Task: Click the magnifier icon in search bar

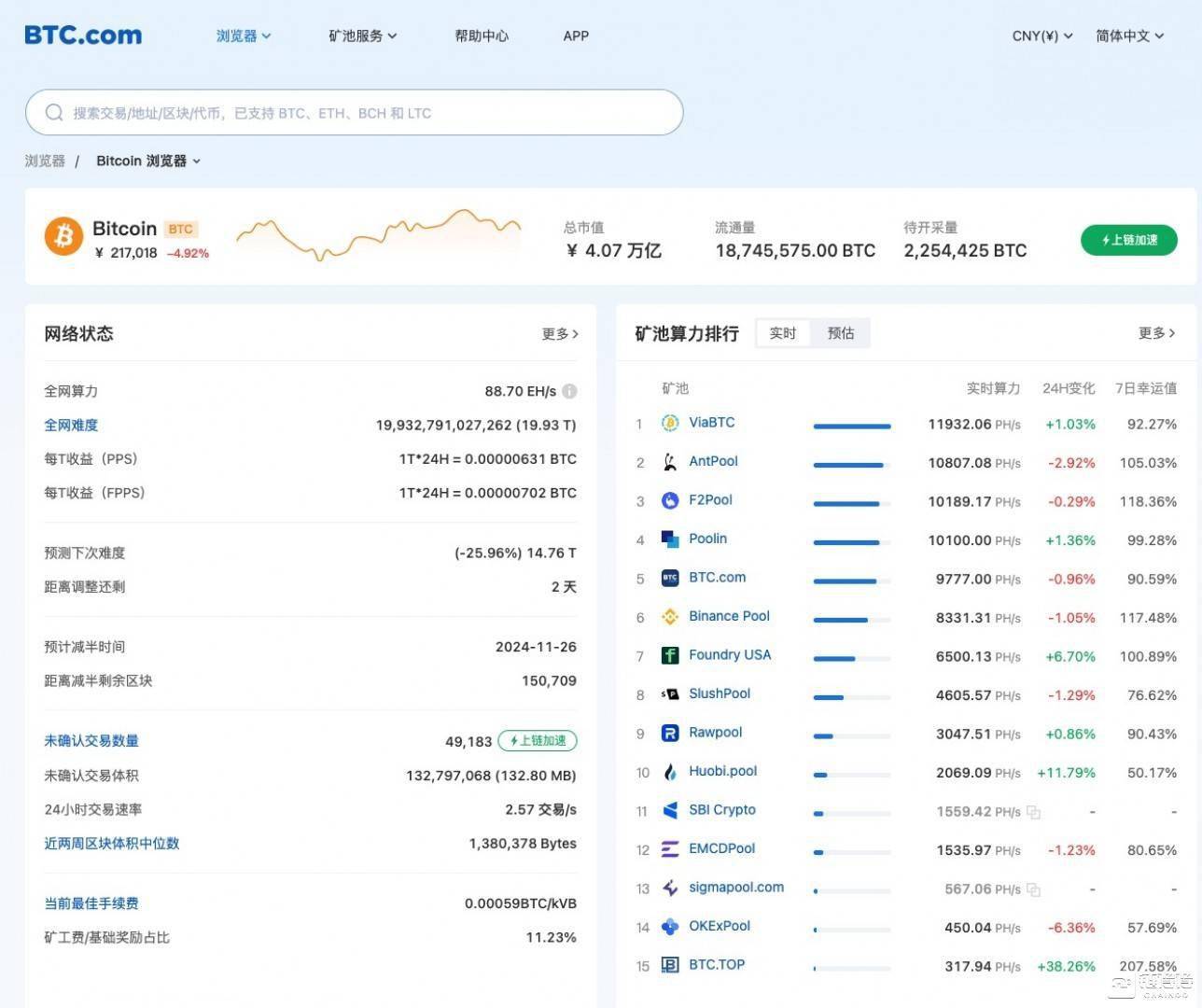Action: pyautogui.click(x=54, y=112)
